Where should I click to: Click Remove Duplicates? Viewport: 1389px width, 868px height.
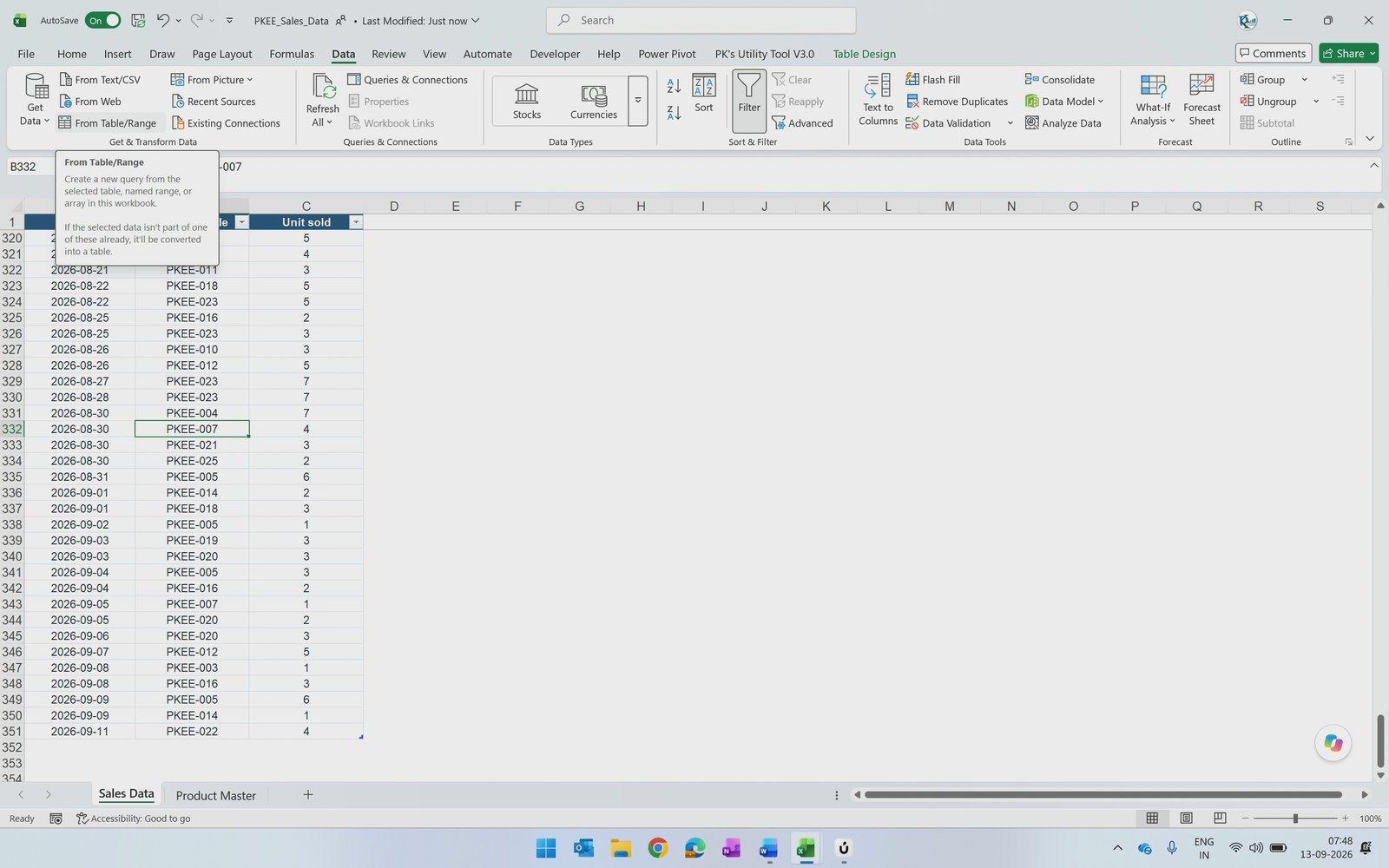click(957, 101)
